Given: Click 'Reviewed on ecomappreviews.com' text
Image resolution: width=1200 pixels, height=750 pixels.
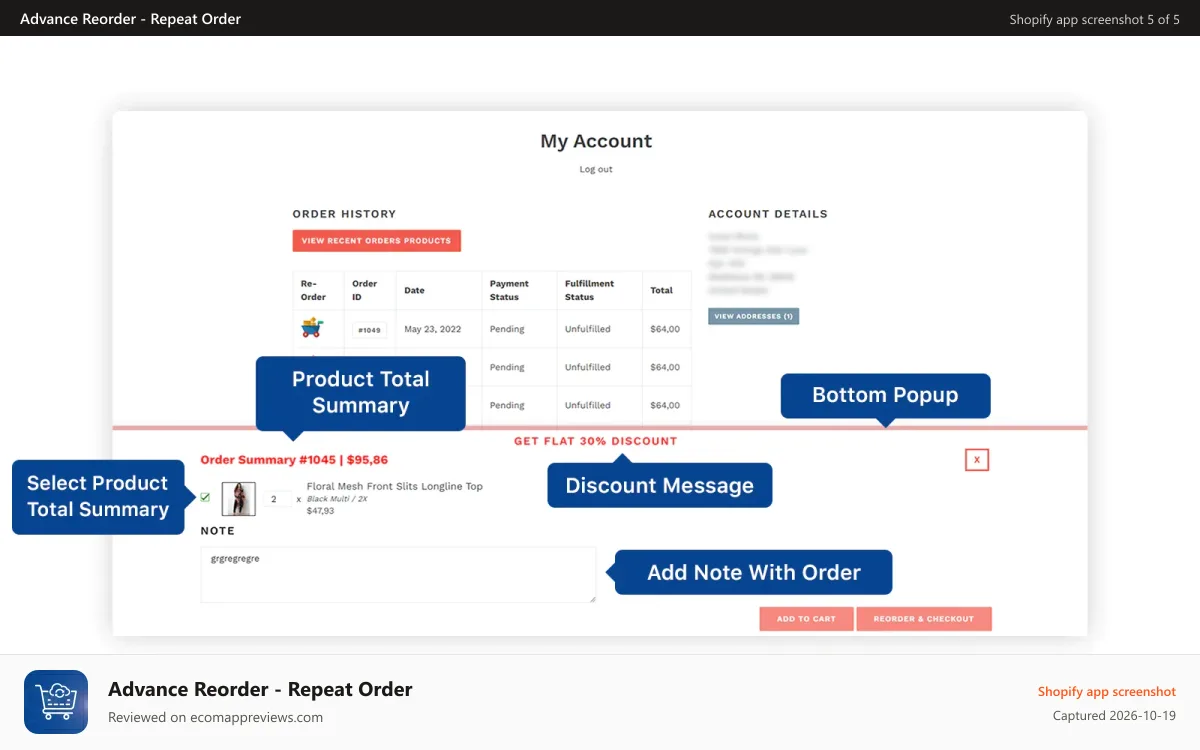Looking at the screenshot, I should (x=215, y=717).
